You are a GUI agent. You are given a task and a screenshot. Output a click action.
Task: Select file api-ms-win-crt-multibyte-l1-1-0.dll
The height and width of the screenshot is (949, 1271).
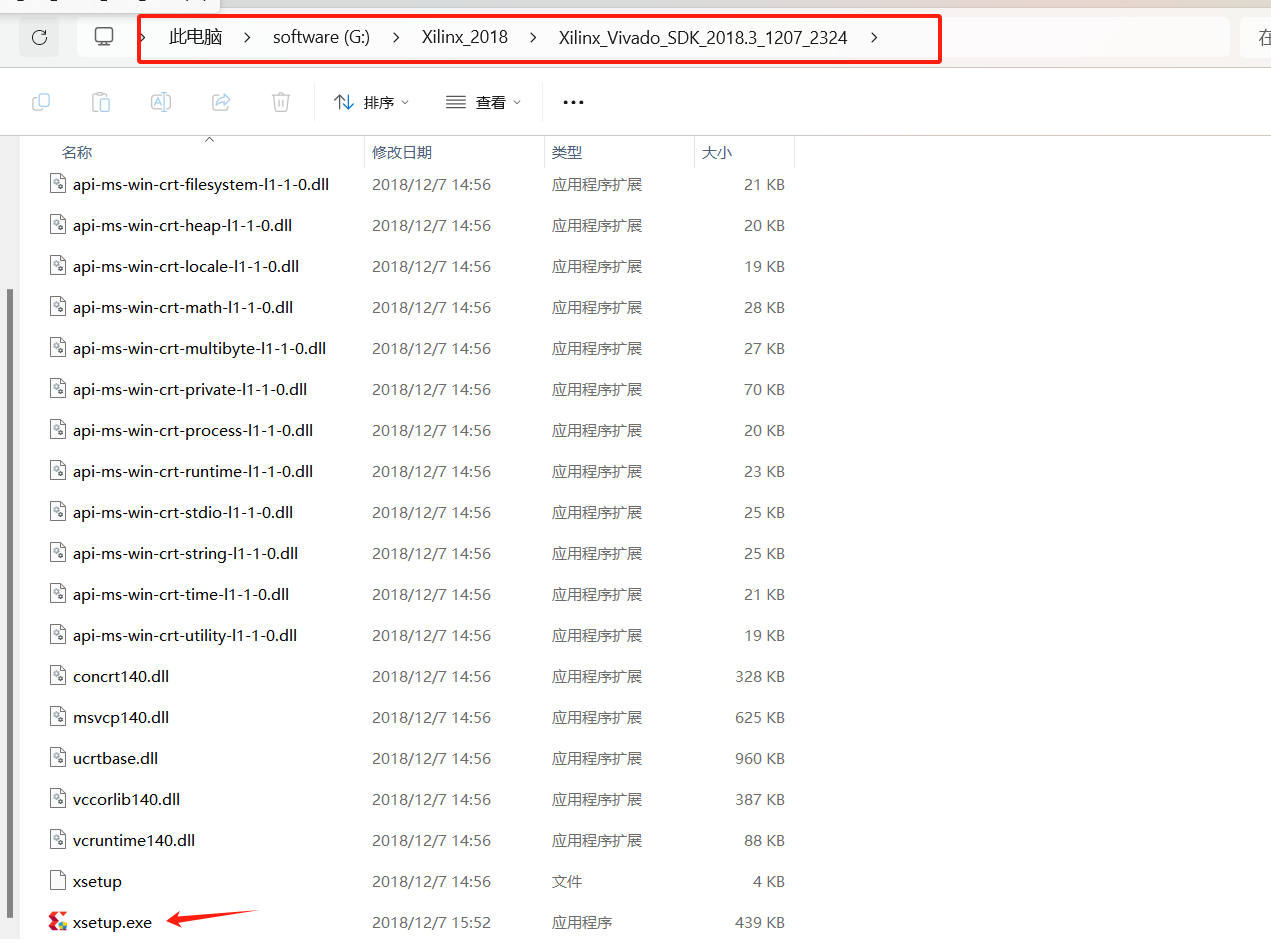200,348
